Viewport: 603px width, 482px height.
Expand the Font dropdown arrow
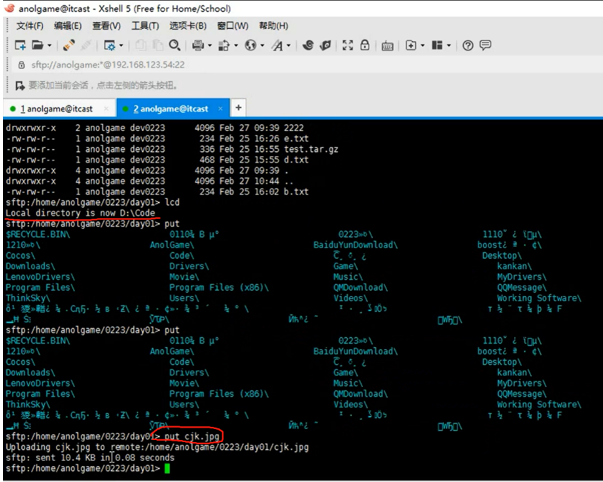pos(288,45)
